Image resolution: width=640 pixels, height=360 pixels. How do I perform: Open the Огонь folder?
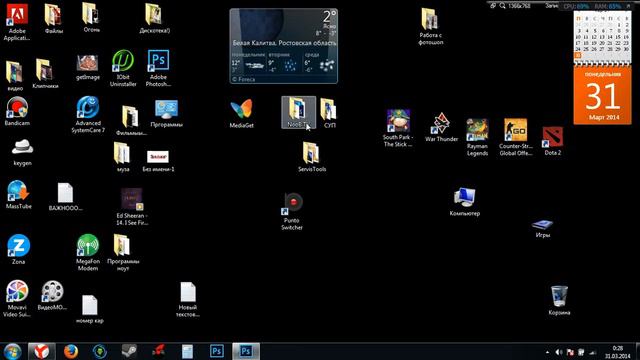pos(91,18)
